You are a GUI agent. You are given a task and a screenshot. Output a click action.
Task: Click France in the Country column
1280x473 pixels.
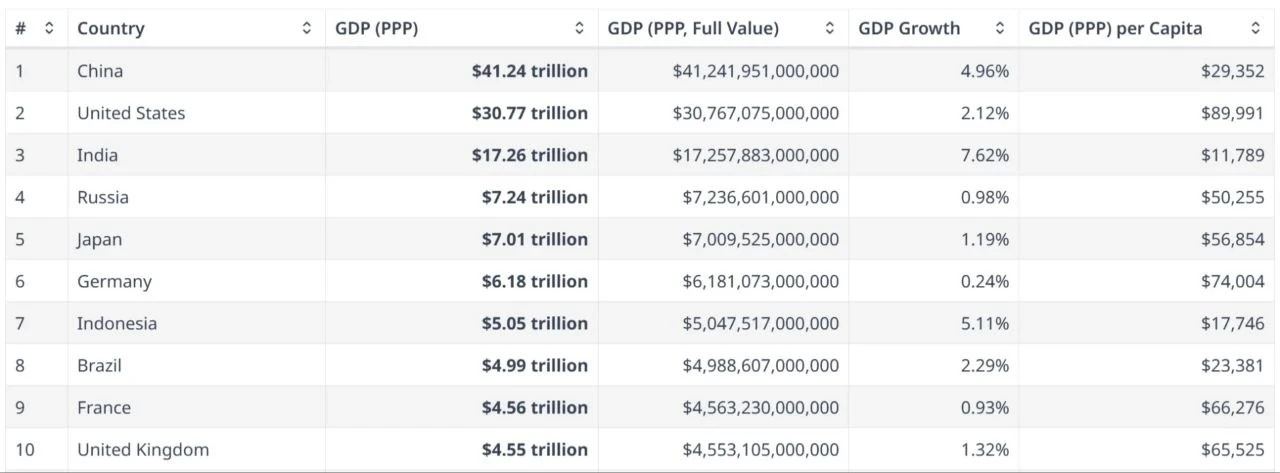[104, 407]
